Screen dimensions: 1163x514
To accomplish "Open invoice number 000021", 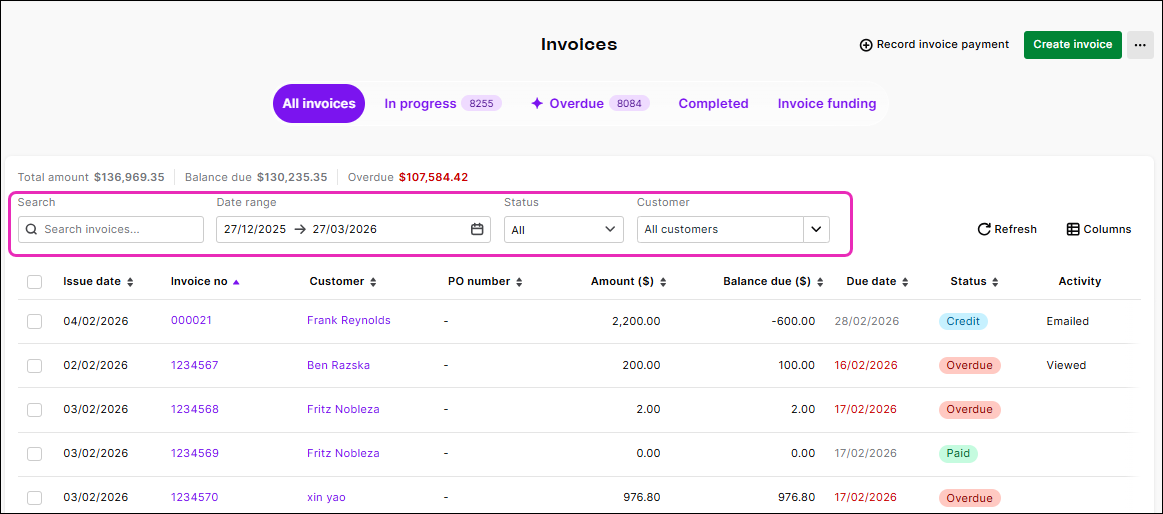I will coord(191,320).
